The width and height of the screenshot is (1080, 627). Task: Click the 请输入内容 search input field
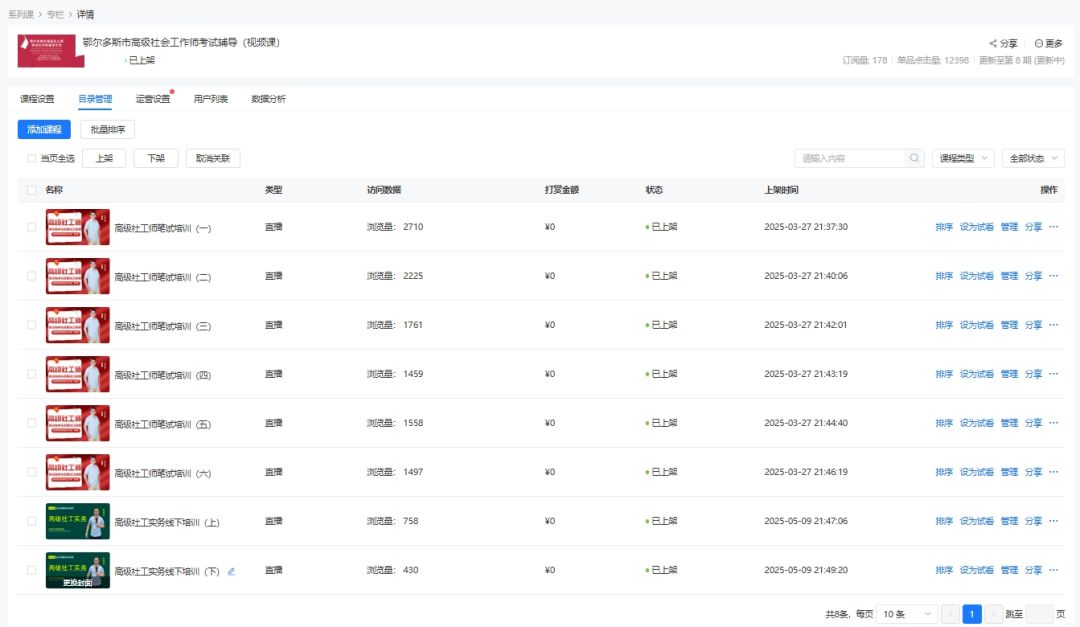[850, 158]
